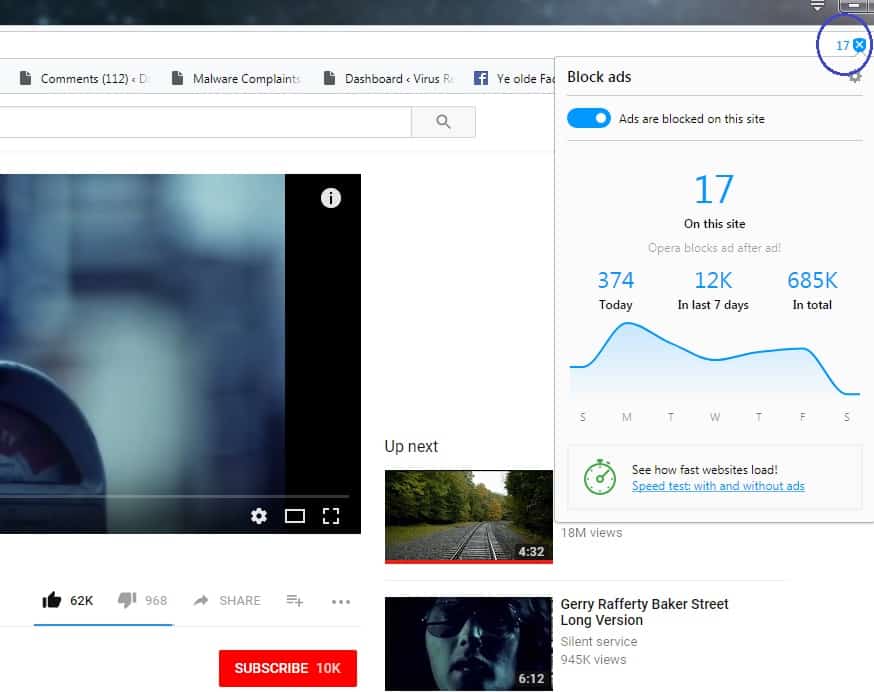Click the '12K' In last 7 days statistic
Viewport: 874px width, 692px height.
click(x=713, y=280)
